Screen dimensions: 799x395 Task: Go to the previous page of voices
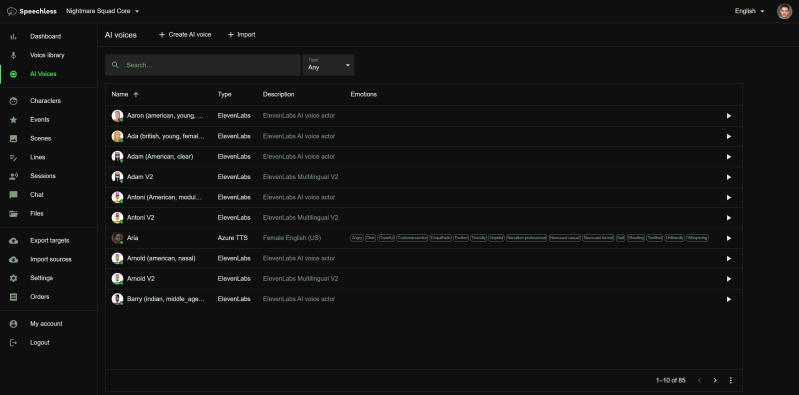[699, 380]
